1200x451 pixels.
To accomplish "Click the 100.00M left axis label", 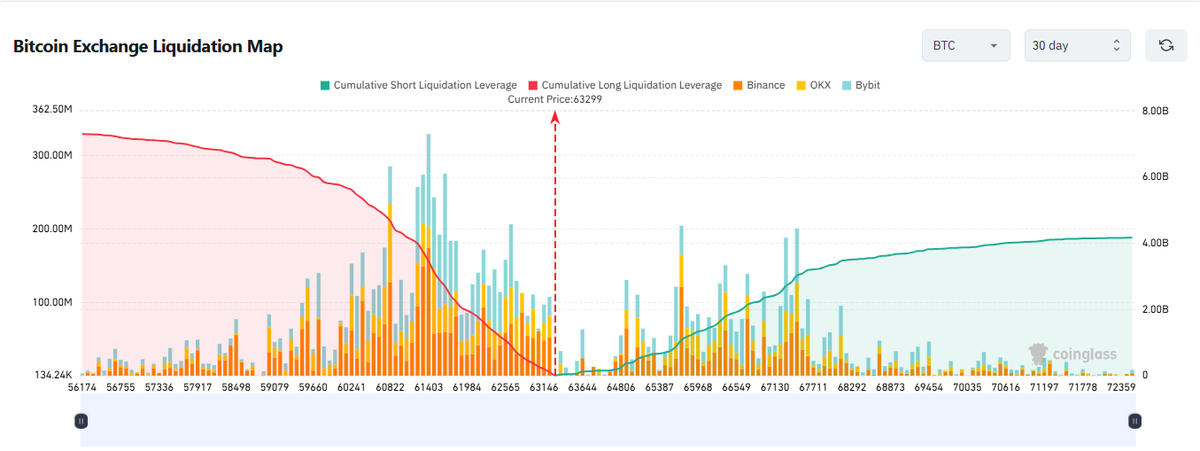I will 53,302.
